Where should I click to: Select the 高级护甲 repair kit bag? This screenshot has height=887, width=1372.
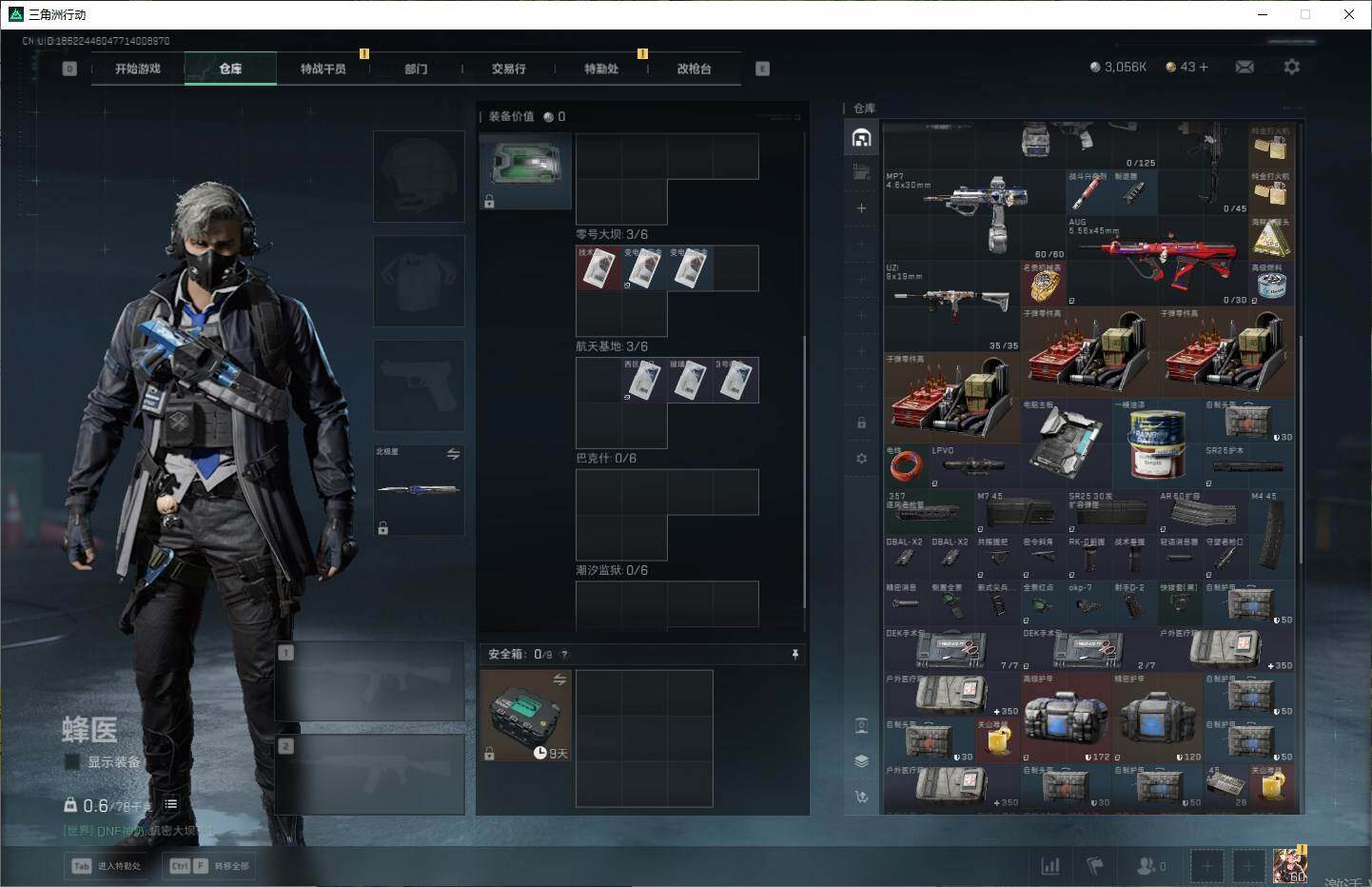point(1066,718)
